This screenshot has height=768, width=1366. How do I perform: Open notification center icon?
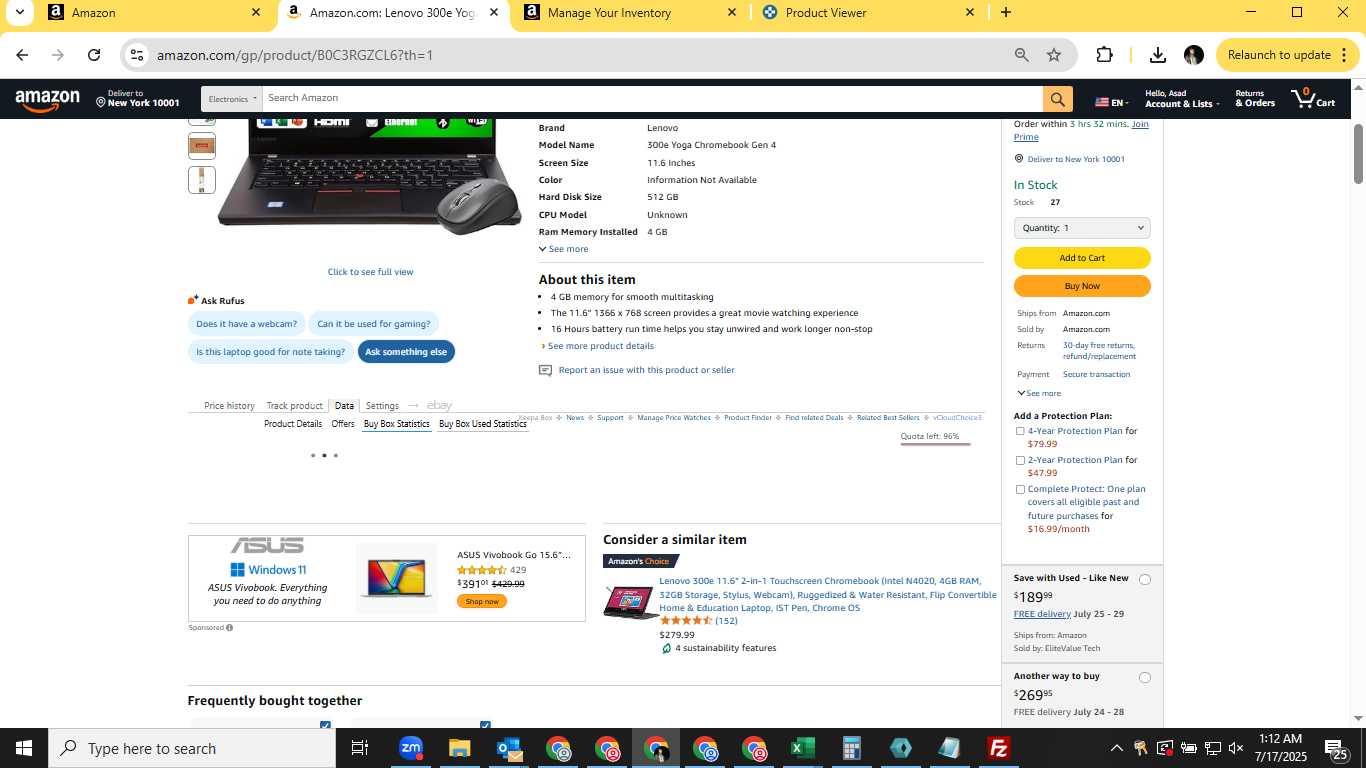[x=1337, y=748]
